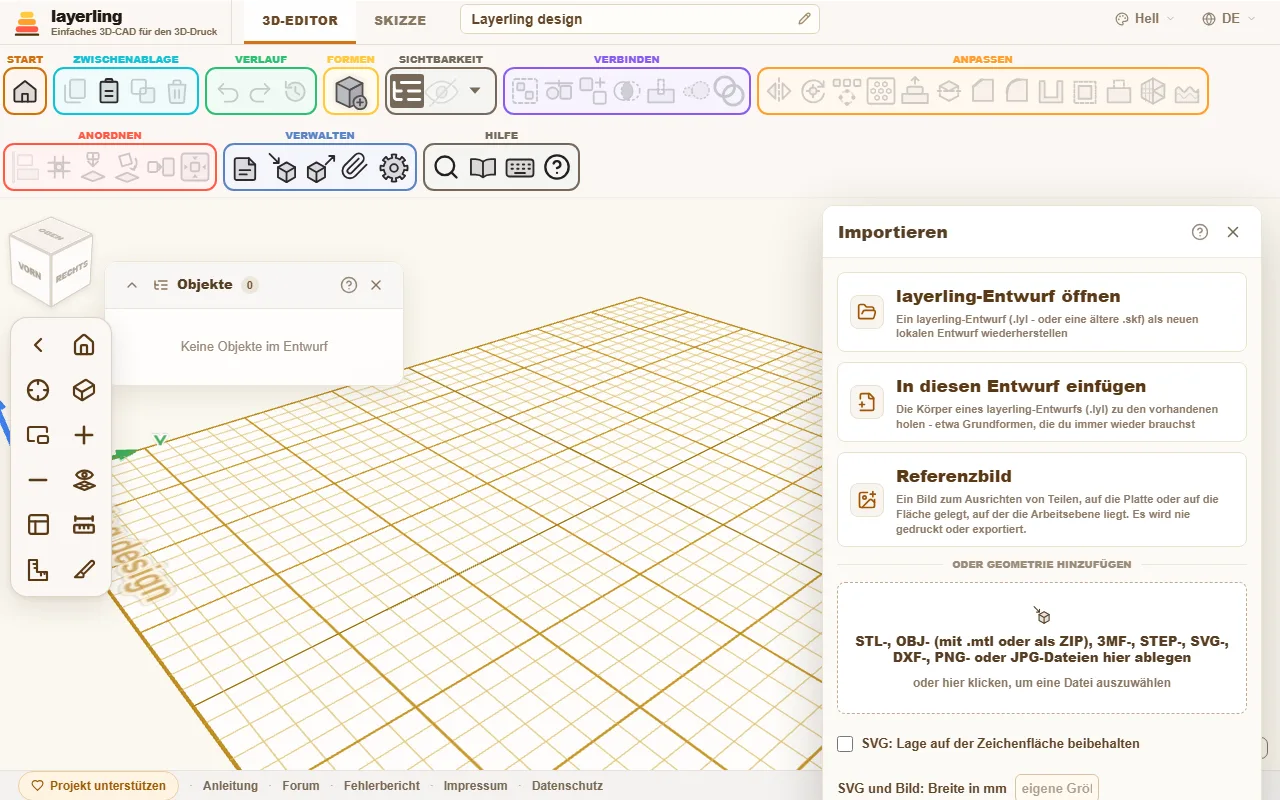Collapse the view palette with the left chevron
1280x800 pixels.
[38, 345]
